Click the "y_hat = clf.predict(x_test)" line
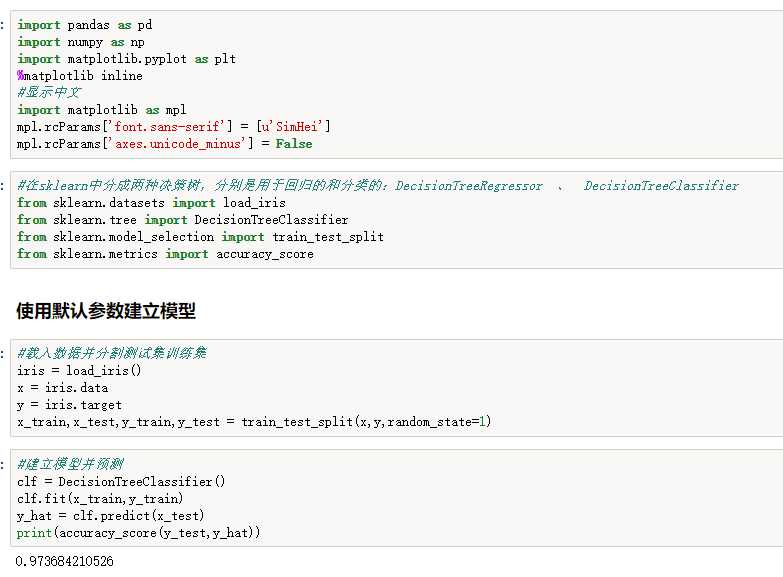This screenshot has width=783, height=577. click(110, 516)
